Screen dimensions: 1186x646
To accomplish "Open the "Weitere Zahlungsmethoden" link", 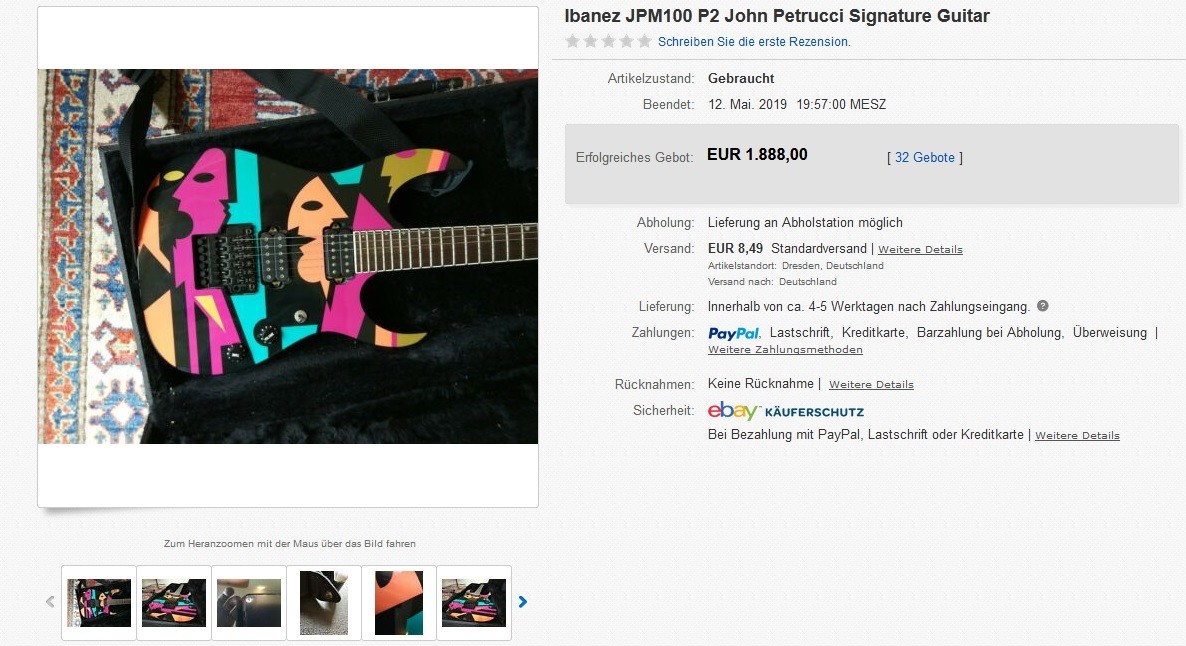I will pos(785,350).
